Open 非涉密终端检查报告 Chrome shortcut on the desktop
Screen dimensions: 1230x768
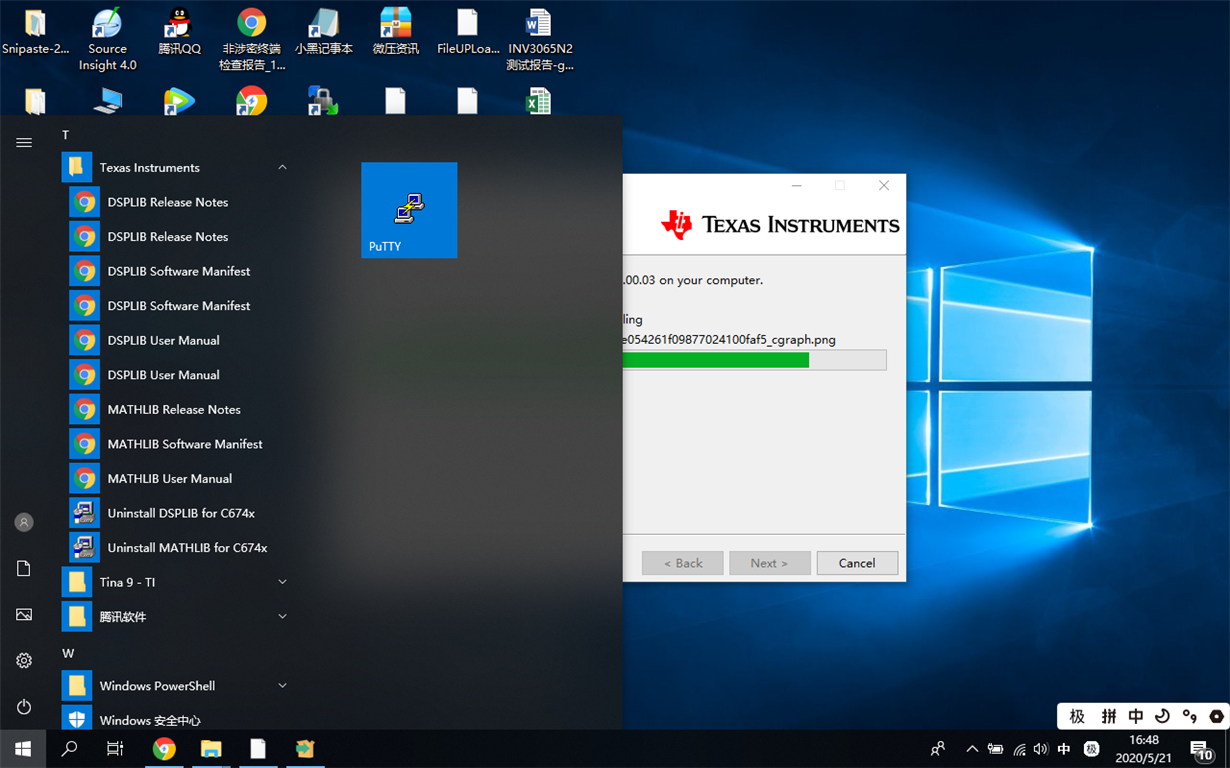pos(252,39)
